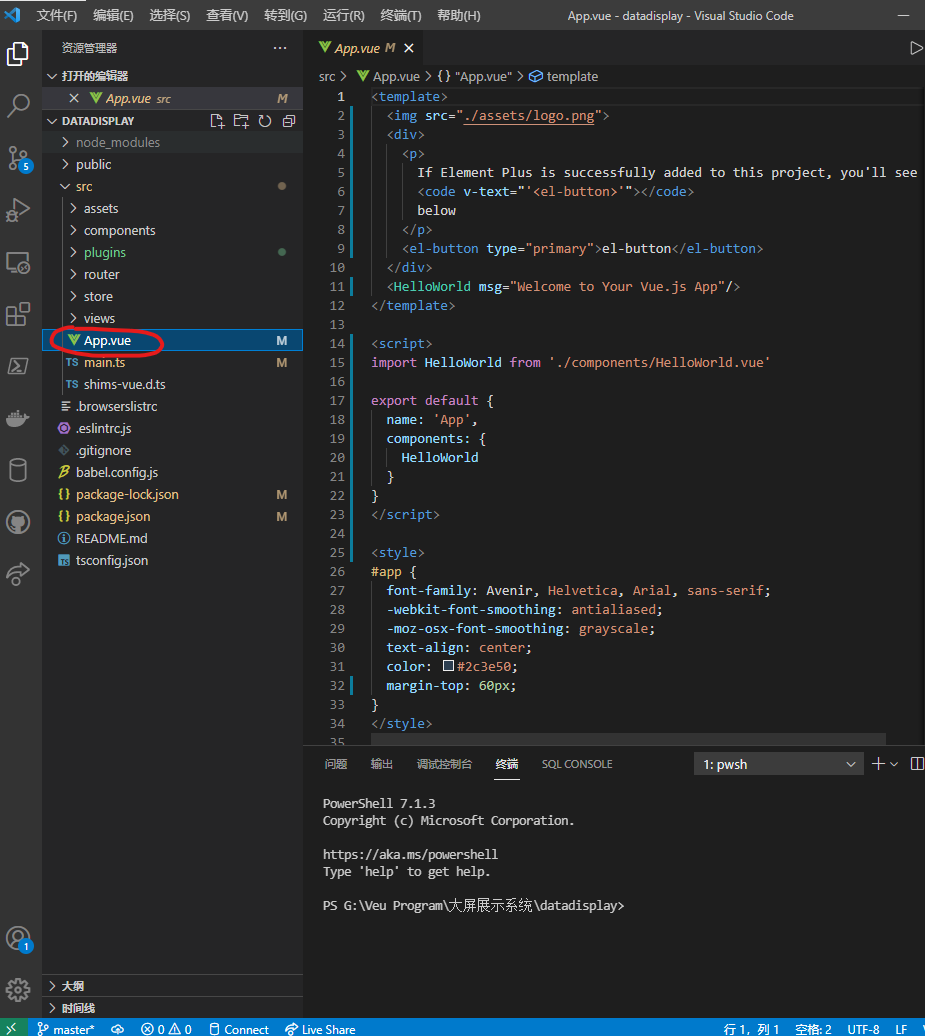Click the errors and warnings count in status bar
Viewport: 925px width, 1036px height.
(166, 1029)
